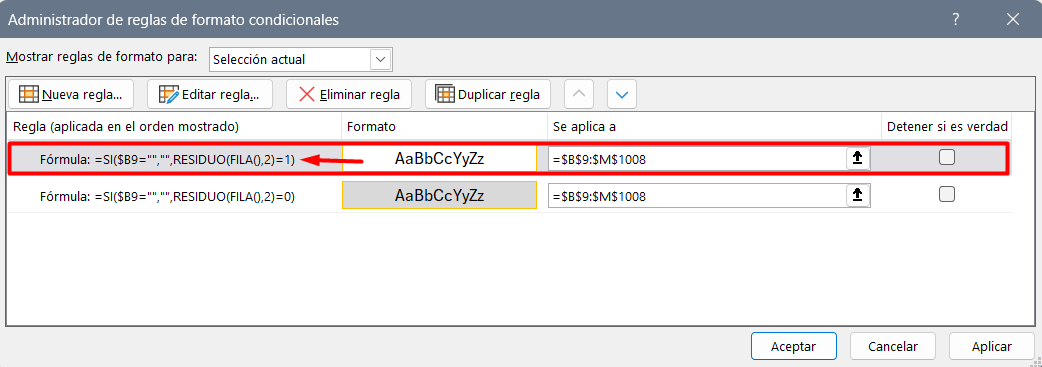
Task: Edit the range field of the =1 rule
Action: [x=696, y=159]
